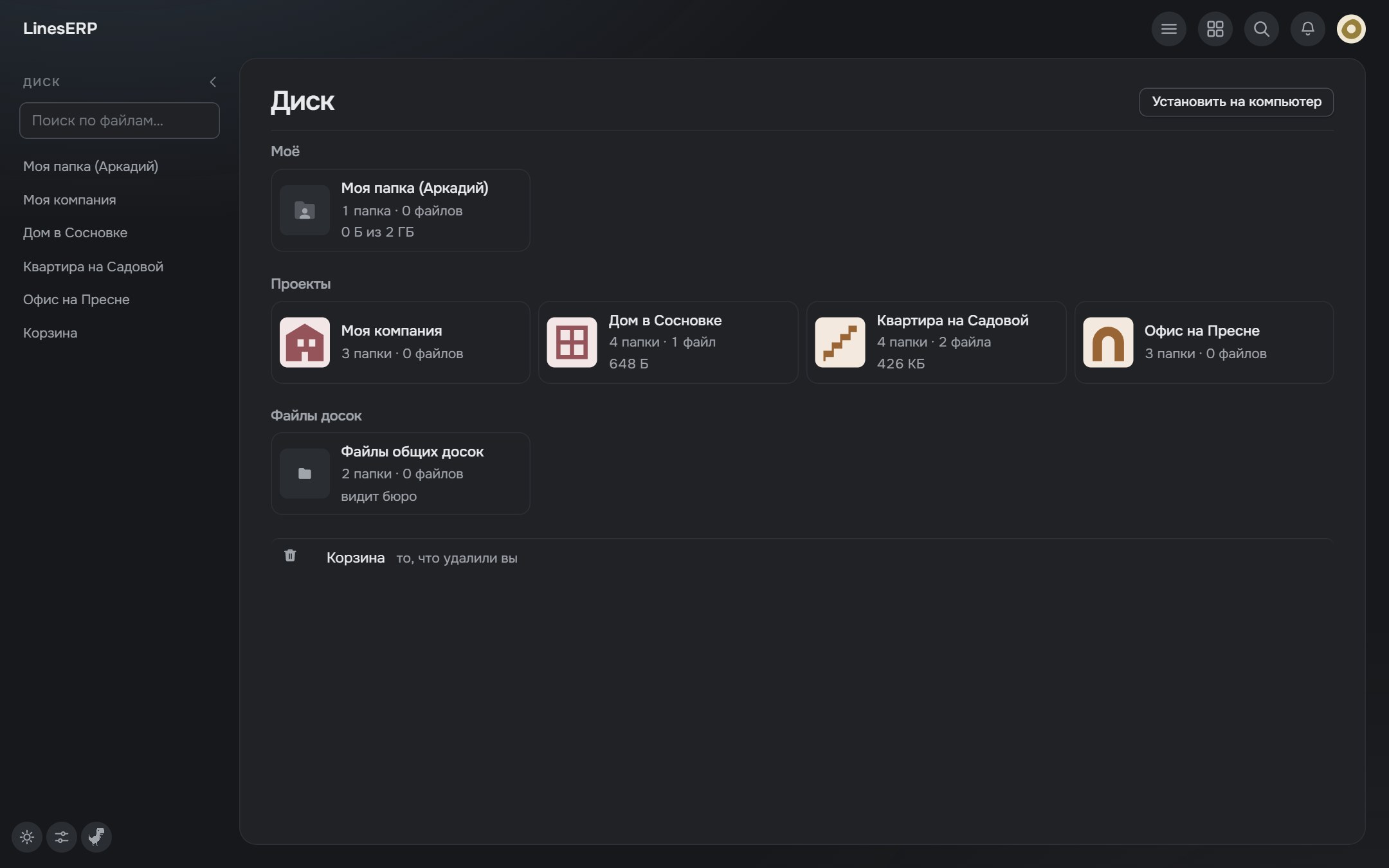The height and width of the screenshot is (868, 1389).
Task: Click the '3 папки · 0 файлов' text under Офис на Пресне
Action: pos(1206,354)
